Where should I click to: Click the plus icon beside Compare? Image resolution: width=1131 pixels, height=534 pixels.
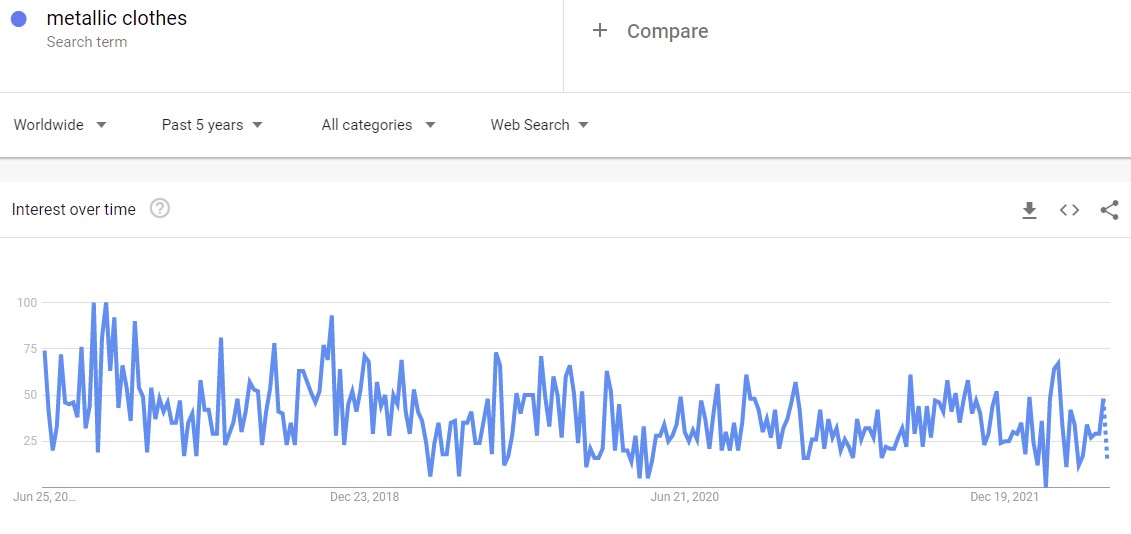coord(600,31)
